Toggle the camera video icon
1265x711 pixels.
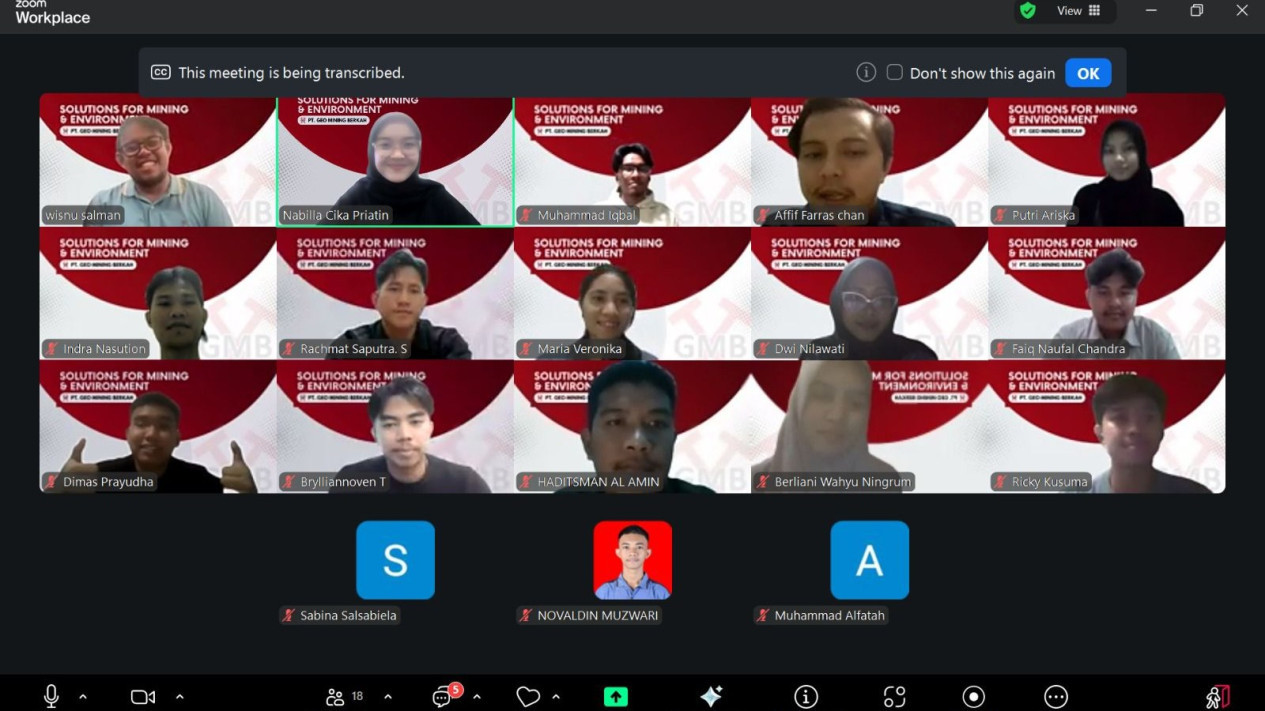[143, 696]
